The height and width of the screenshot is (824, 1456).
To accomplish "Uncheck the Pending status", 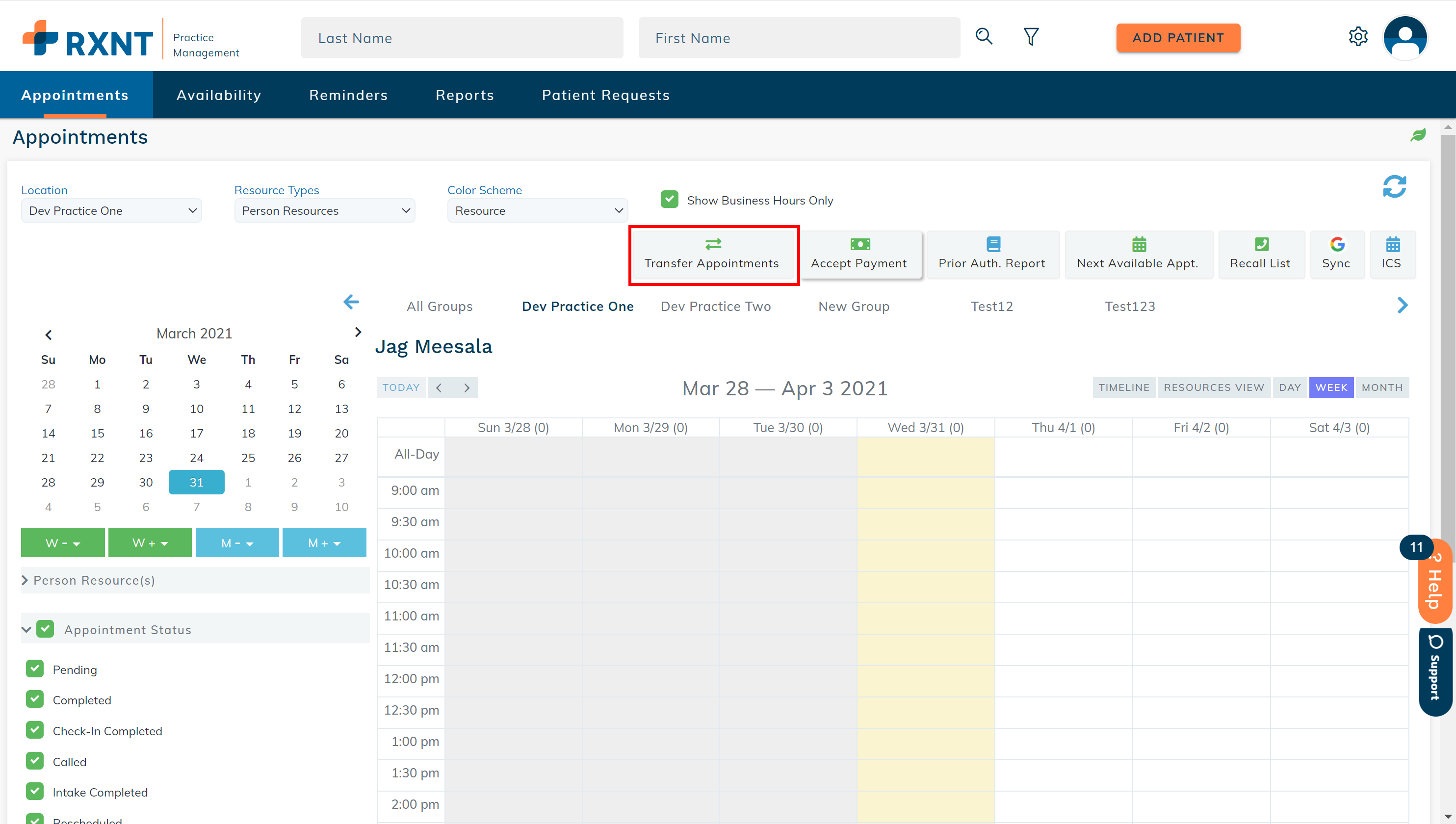I will pos(35,669).
